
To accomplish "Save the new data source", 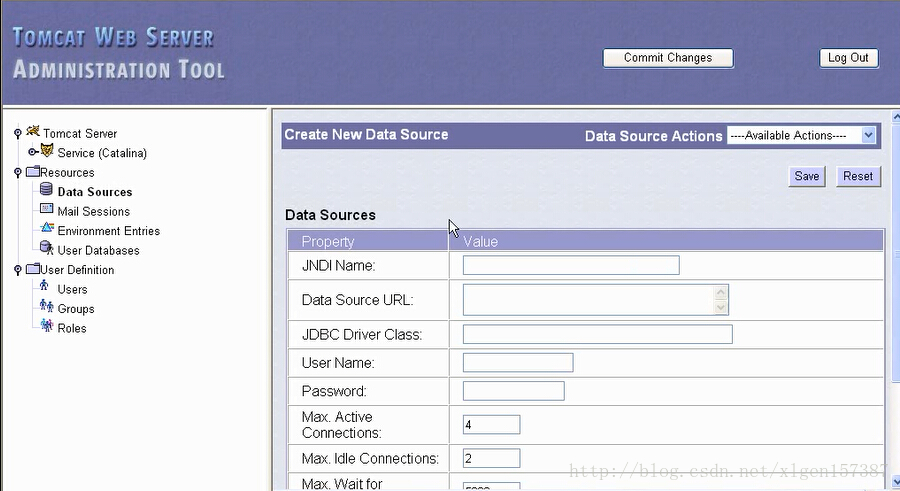I will [x=806, y=176].
